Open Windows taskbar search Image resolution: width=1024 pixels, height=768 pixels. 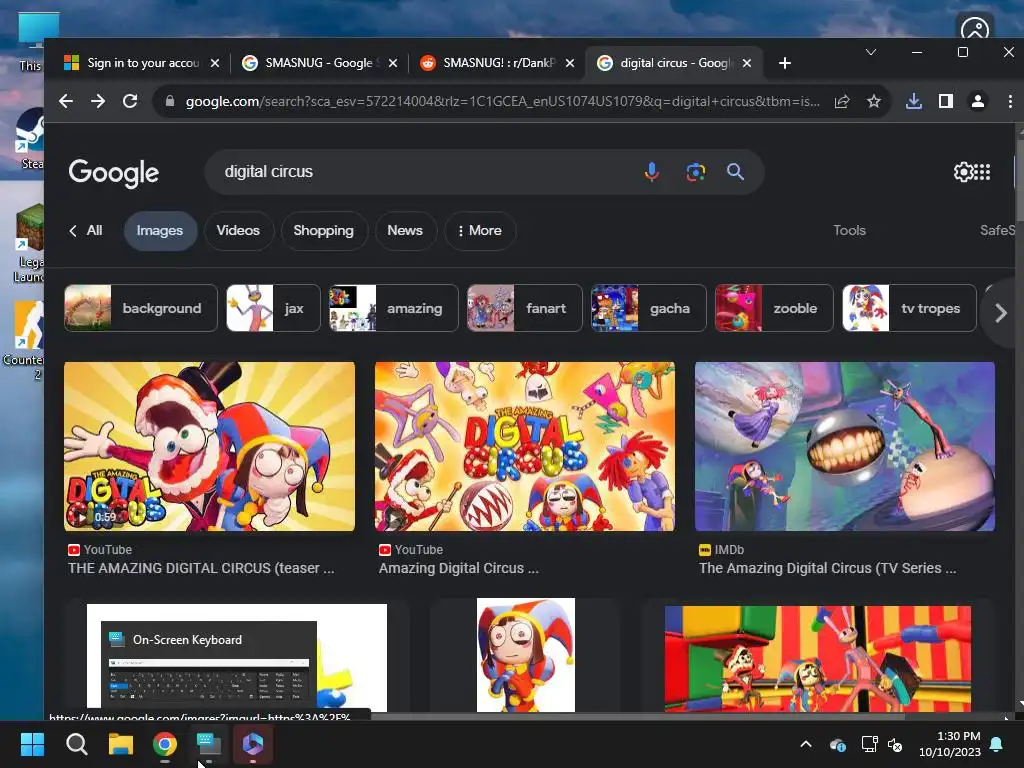[76, 744]
